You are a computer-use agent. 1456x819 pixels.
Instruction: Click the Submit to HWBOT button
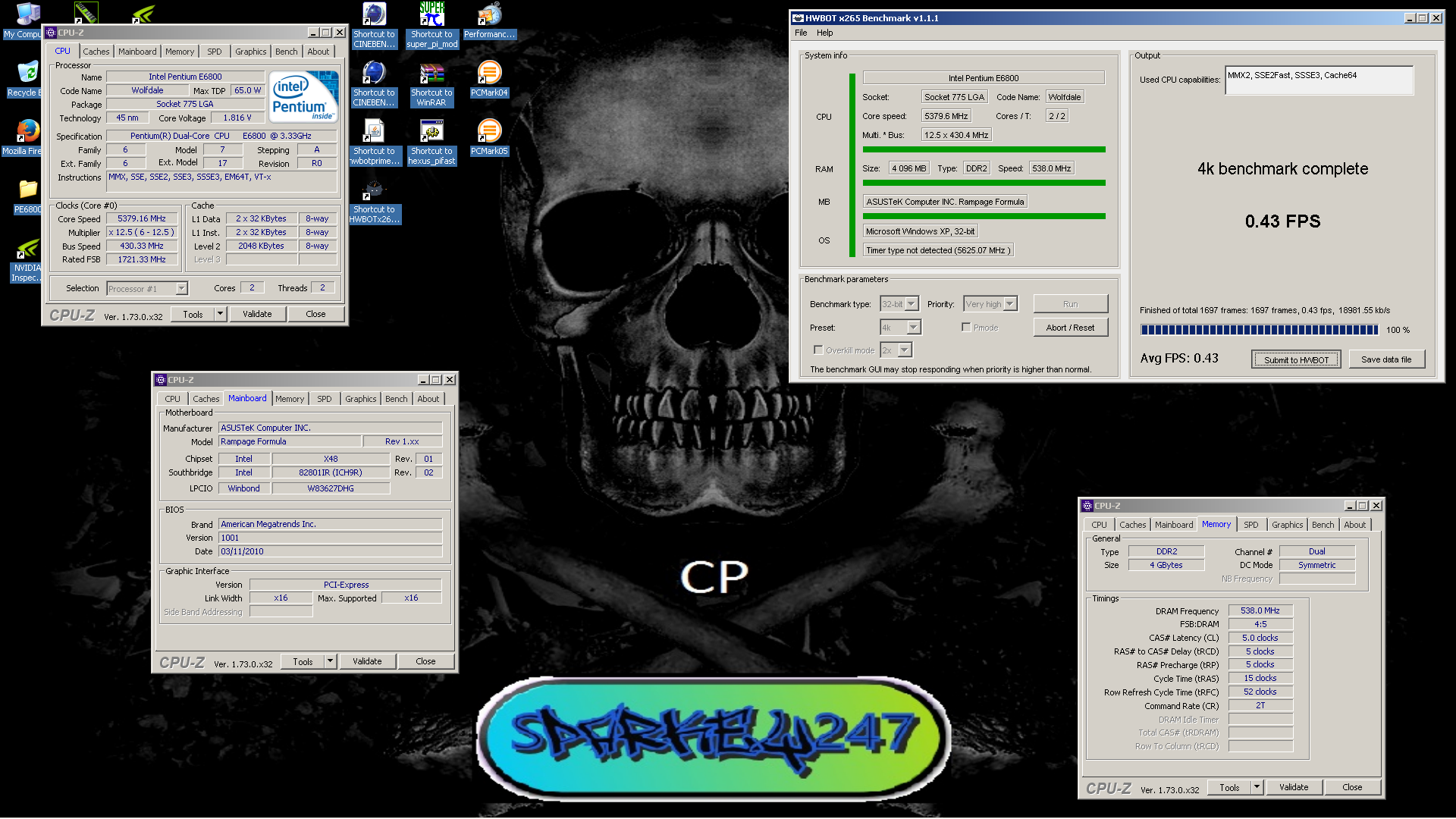coord(1296,359)
